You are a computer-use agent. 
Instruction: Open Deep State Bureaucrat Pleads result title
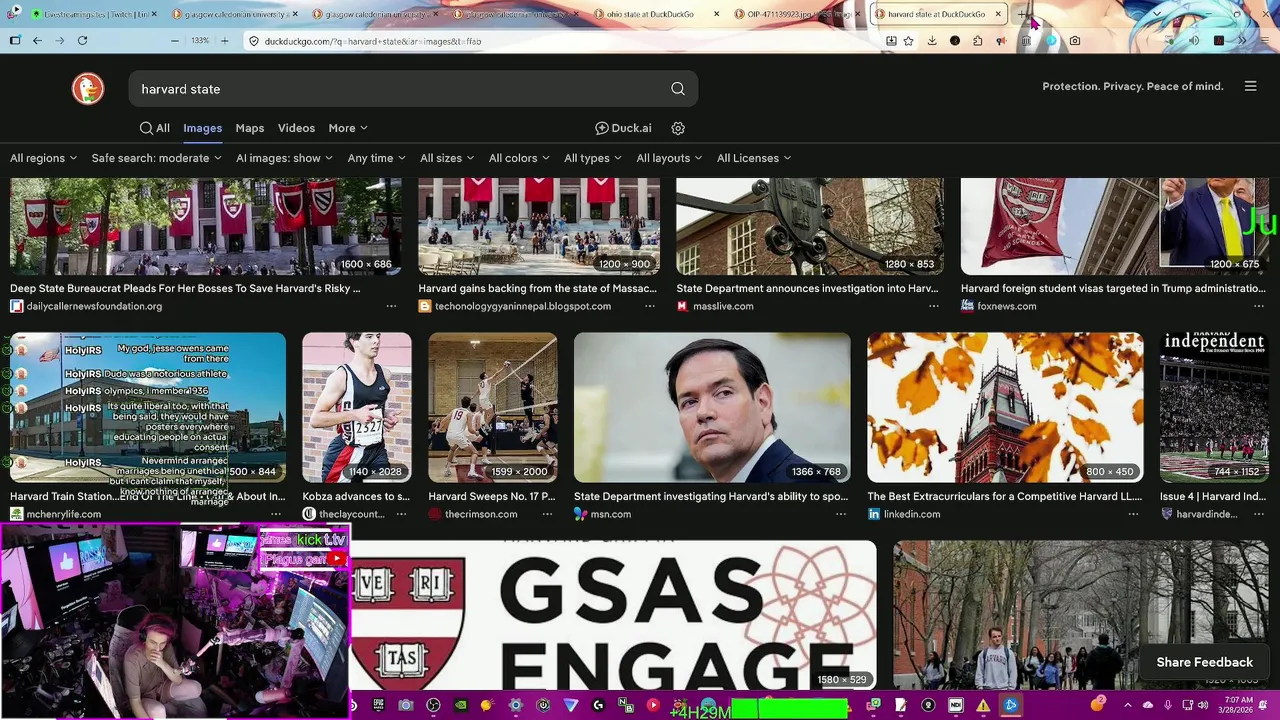185,288
